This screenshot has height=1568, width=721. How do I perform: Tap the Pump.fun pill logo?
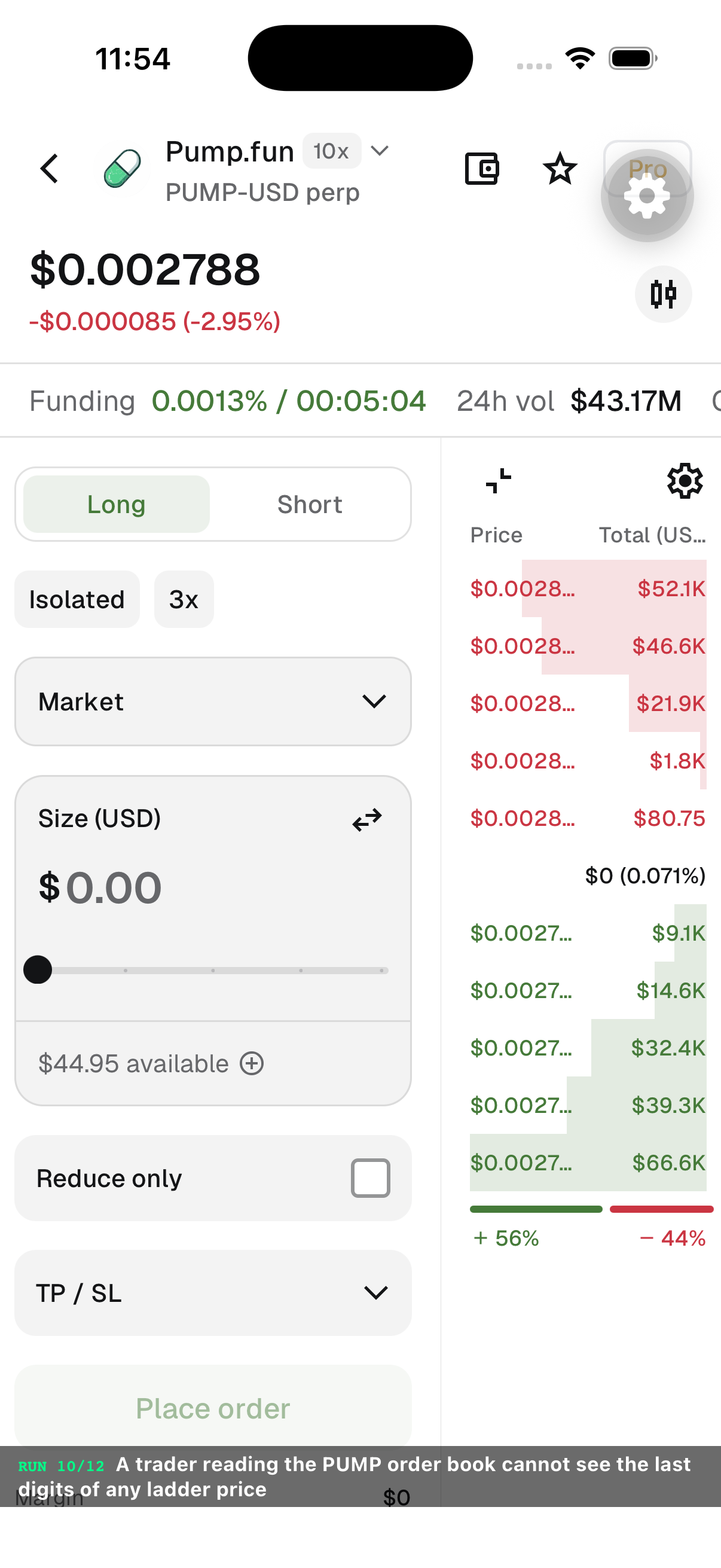(x=123, y=169)
